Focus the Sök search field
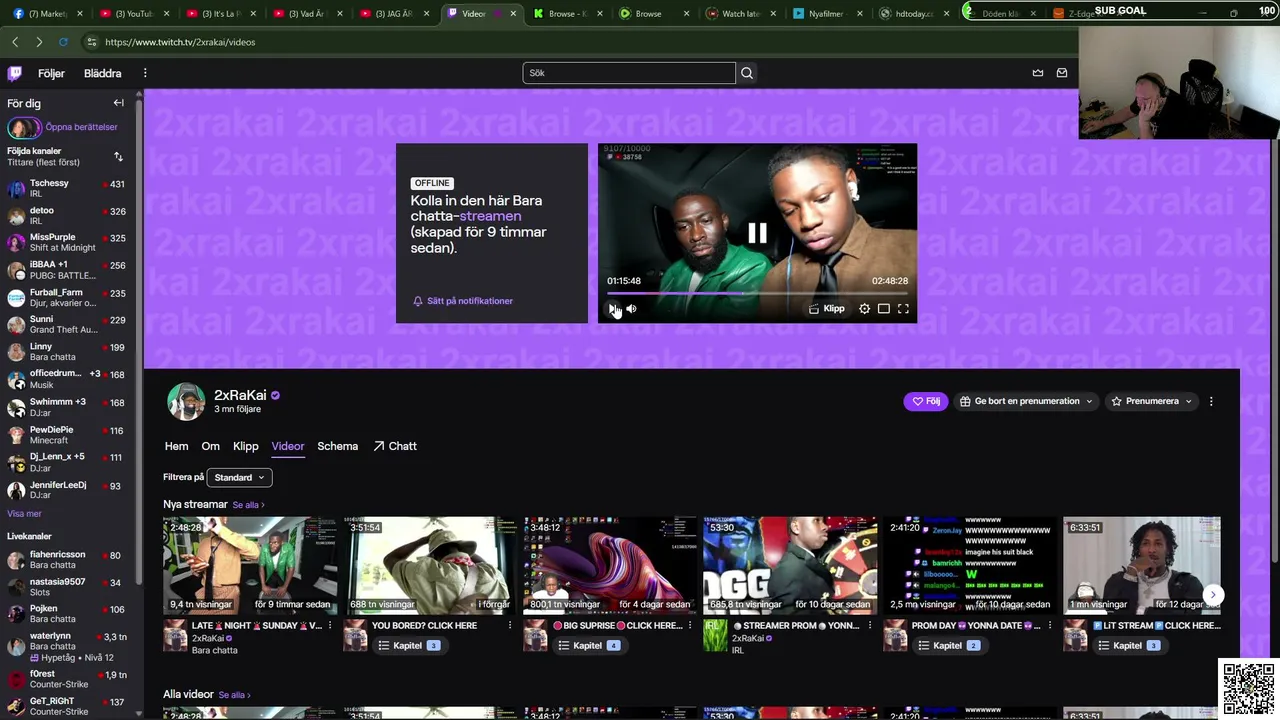 pos(629,73)
